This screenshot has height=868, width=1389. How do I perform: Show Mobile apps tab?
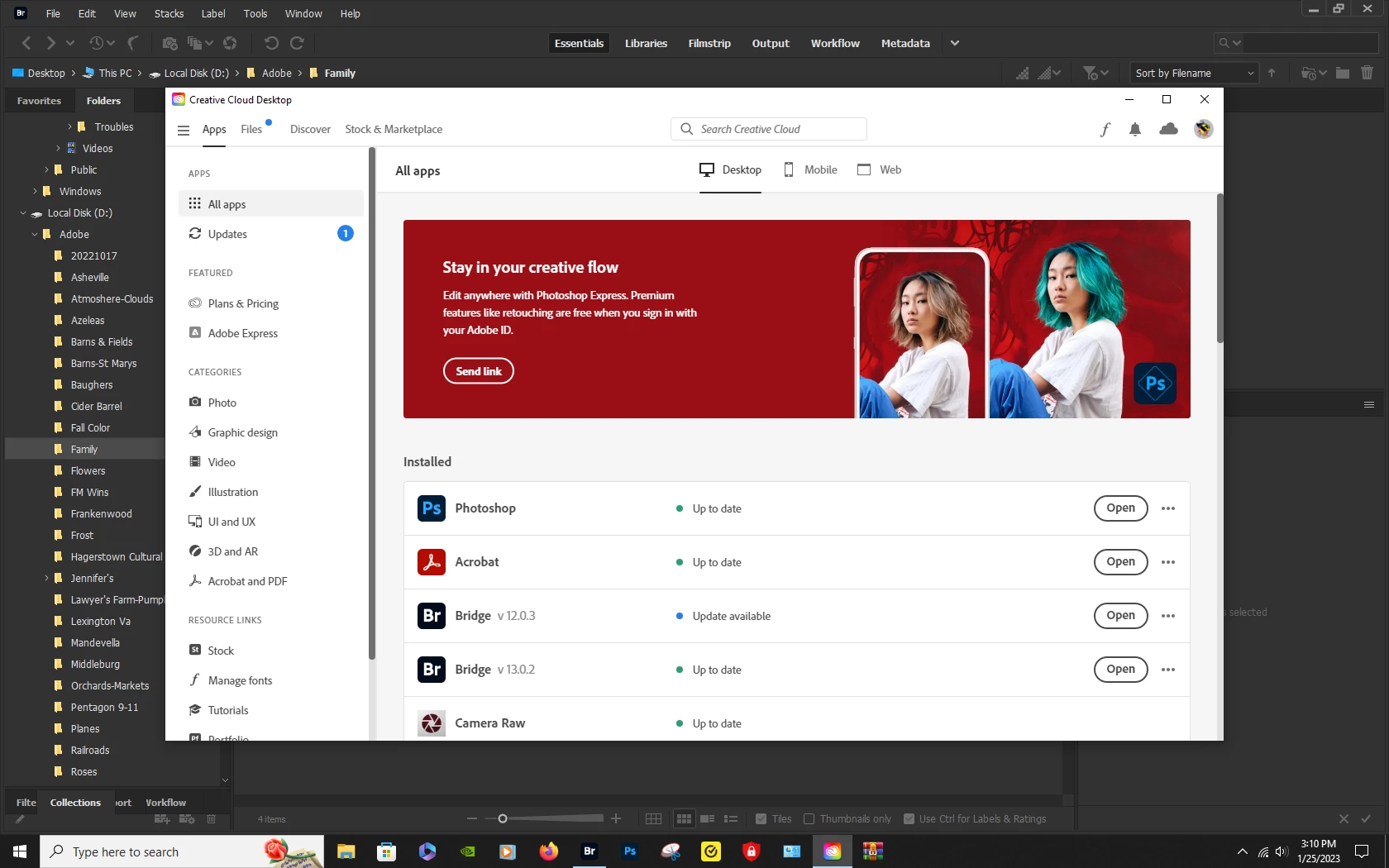click(810, 169)
